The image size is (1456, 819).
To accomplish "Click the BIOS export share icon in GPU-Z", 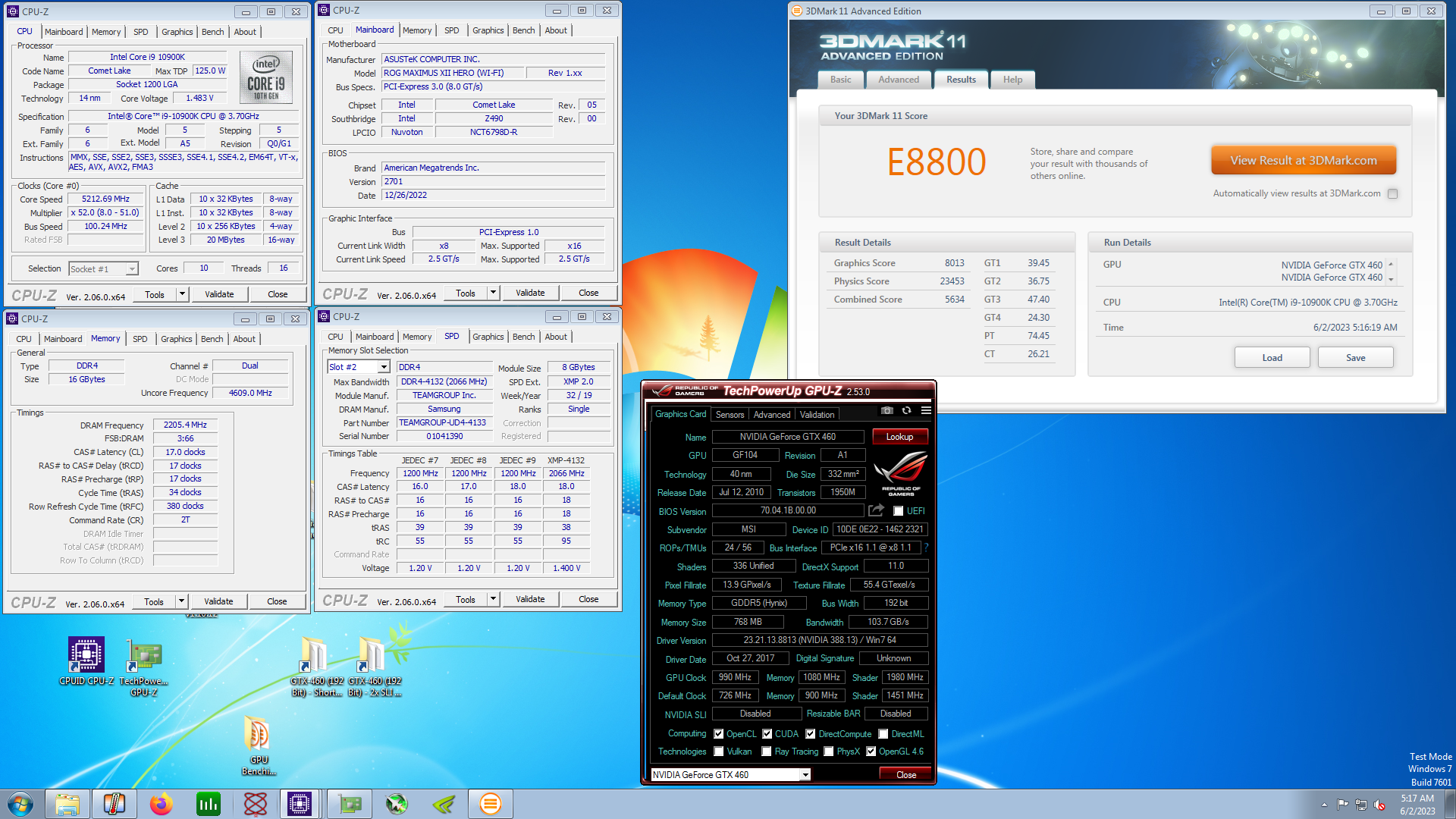I will pos(876,510).
